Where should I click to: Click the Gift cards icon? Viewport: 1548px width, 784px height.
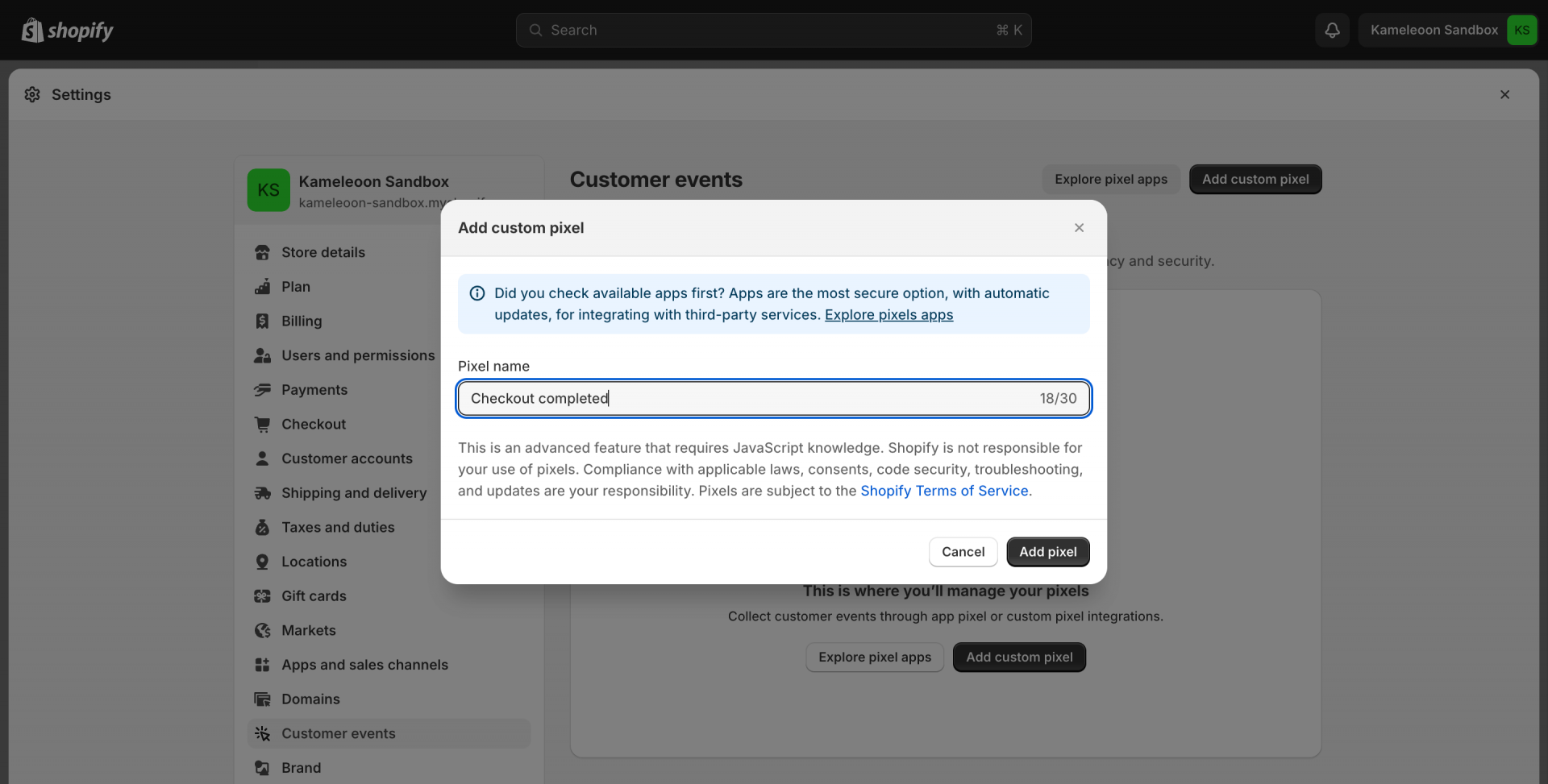click(262, 596)
